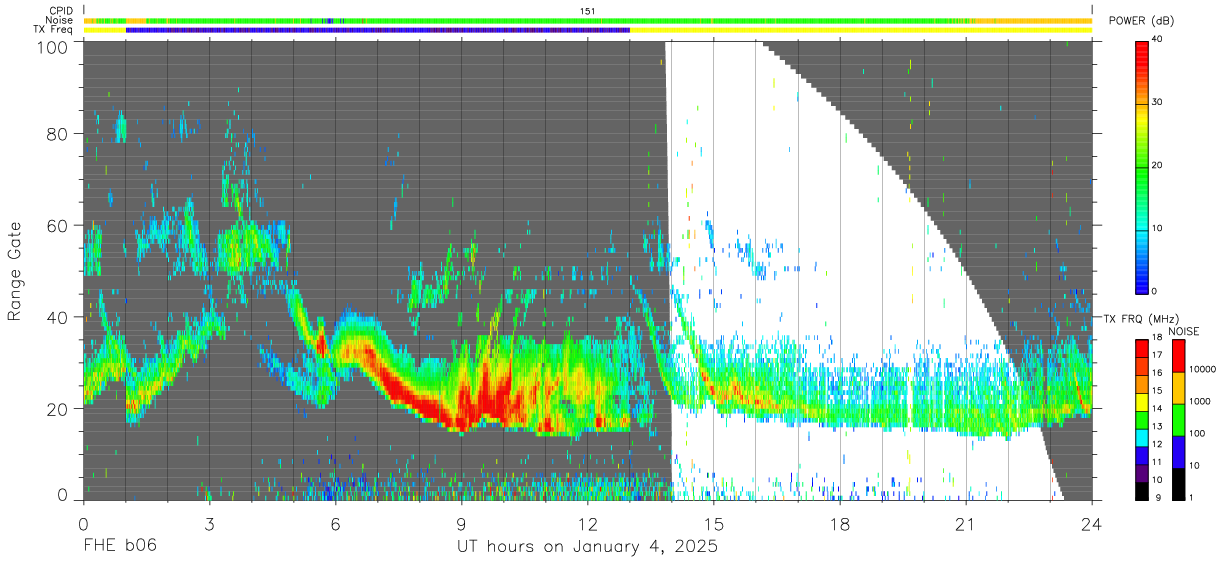Click the power colorbar label 40

click(x=1159, y=40)
